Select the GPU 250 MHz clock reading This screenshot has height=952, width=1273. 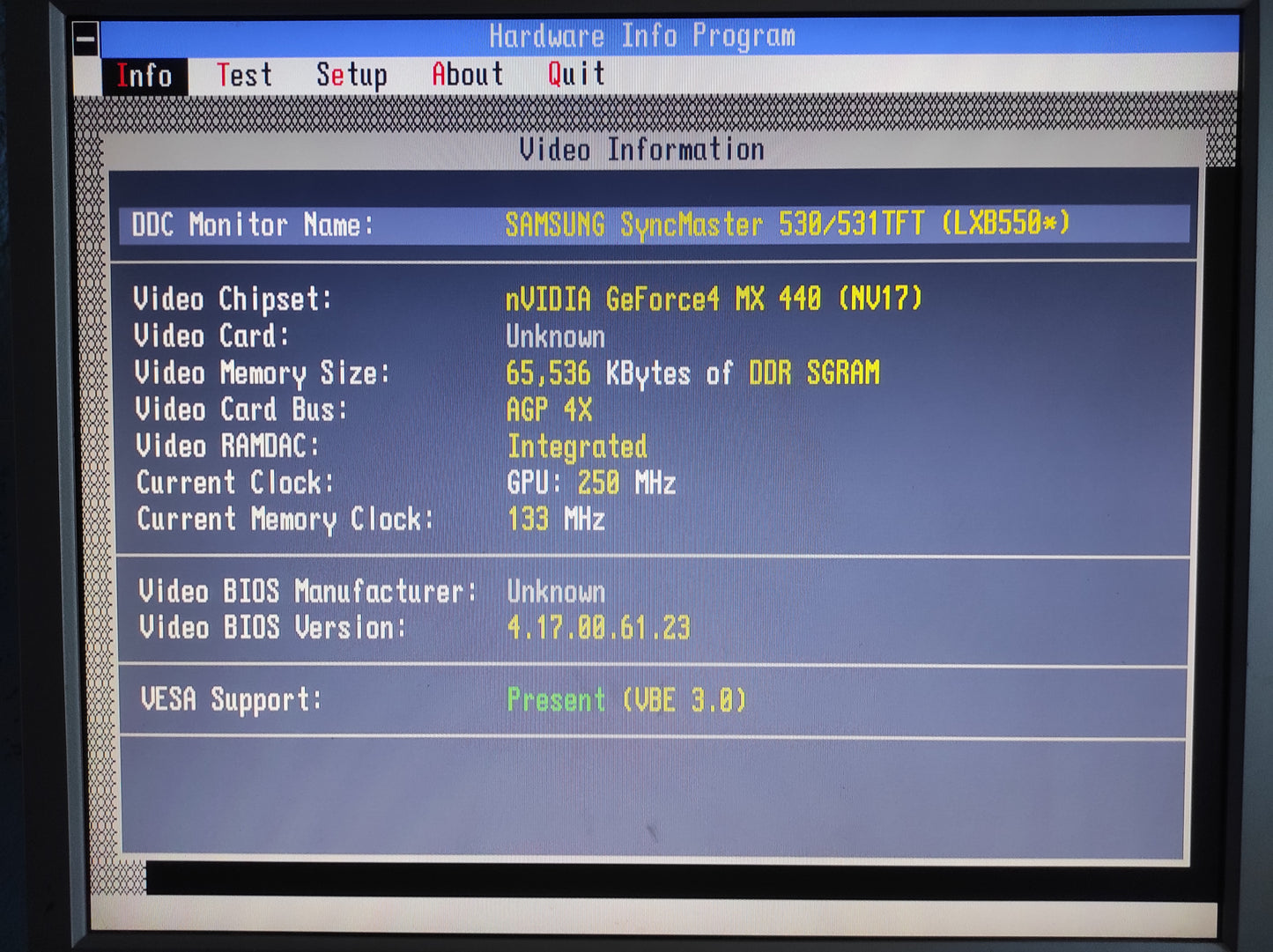click(x=590, y=483)
